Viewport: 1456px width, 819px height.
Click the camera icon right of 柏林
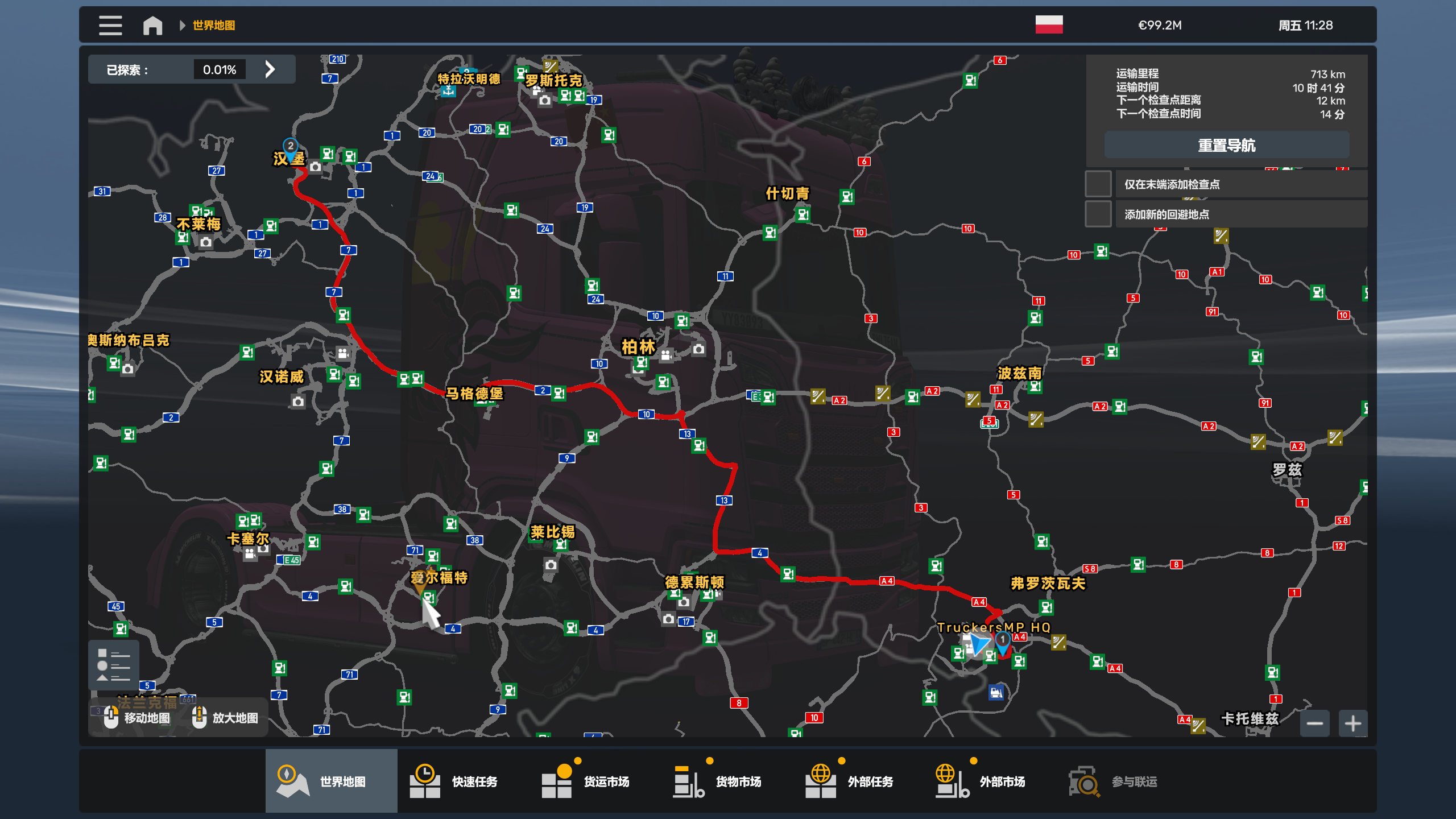[x=698, y=349]
